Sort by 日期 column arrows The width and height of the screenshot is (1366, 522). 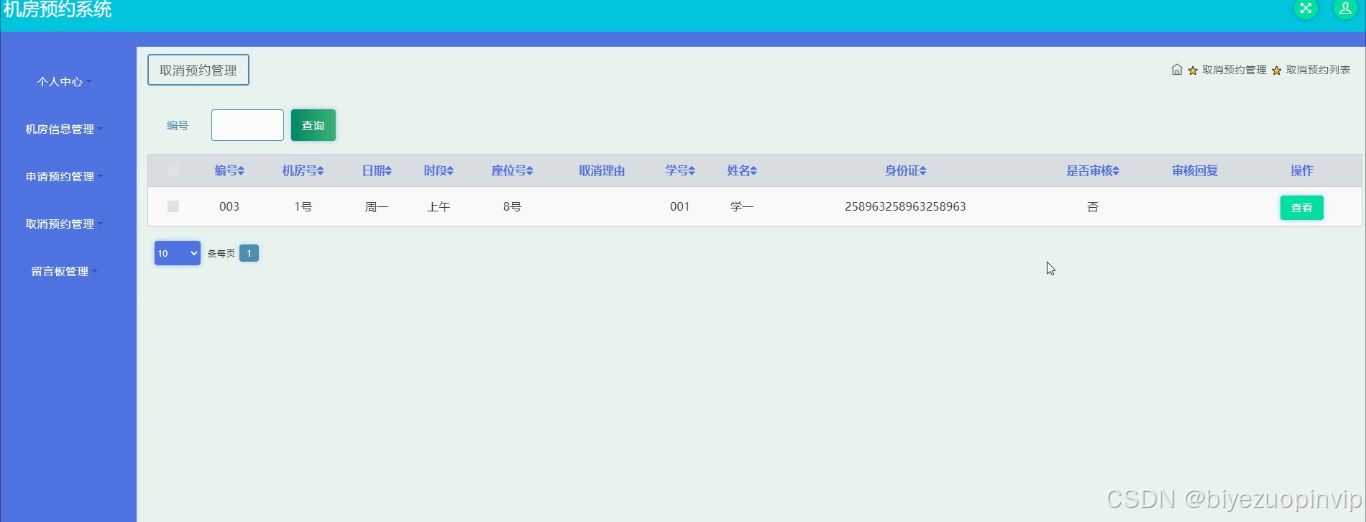(389, 171)
